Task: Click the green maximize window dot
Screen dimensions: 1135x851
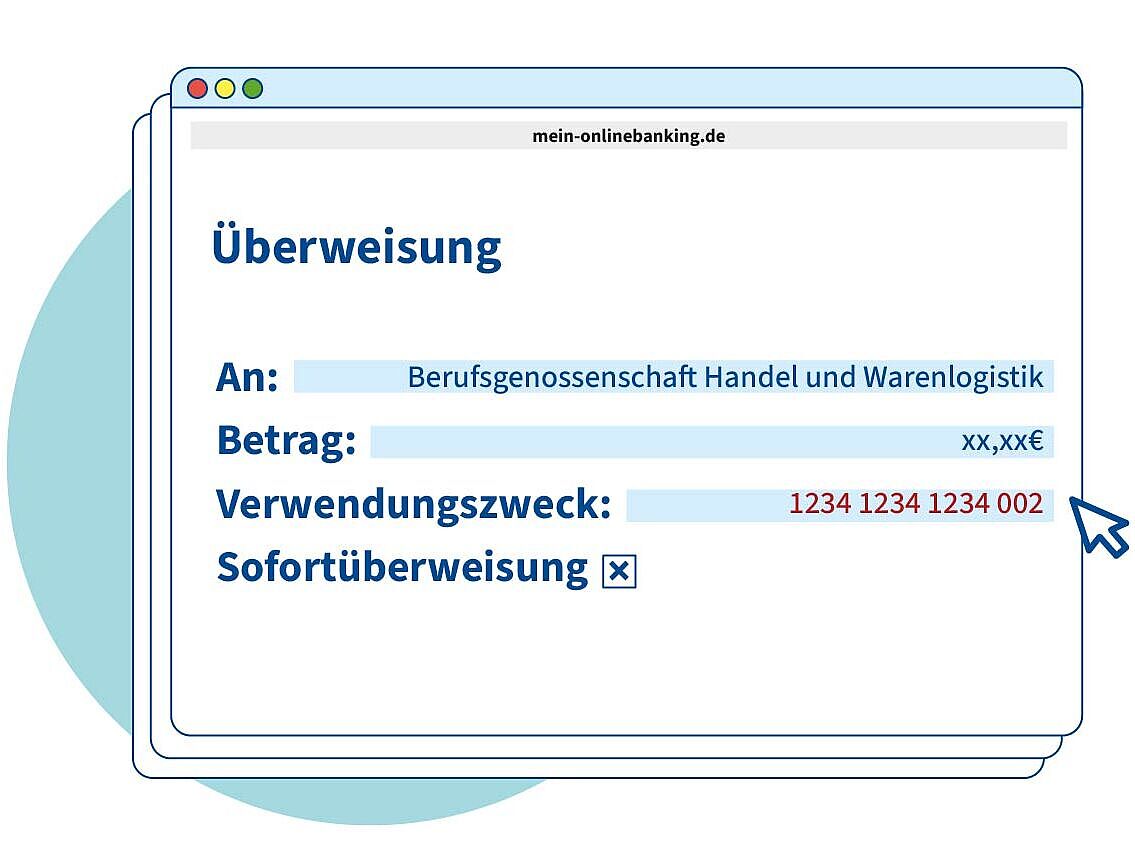Action: pos(252,88)
